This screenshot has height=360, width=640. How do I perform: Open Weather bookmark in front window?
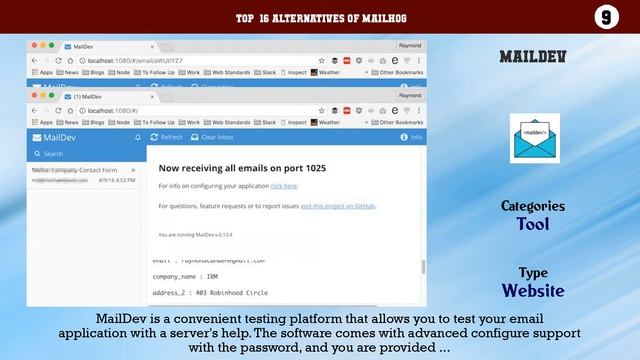pos(325,122)
